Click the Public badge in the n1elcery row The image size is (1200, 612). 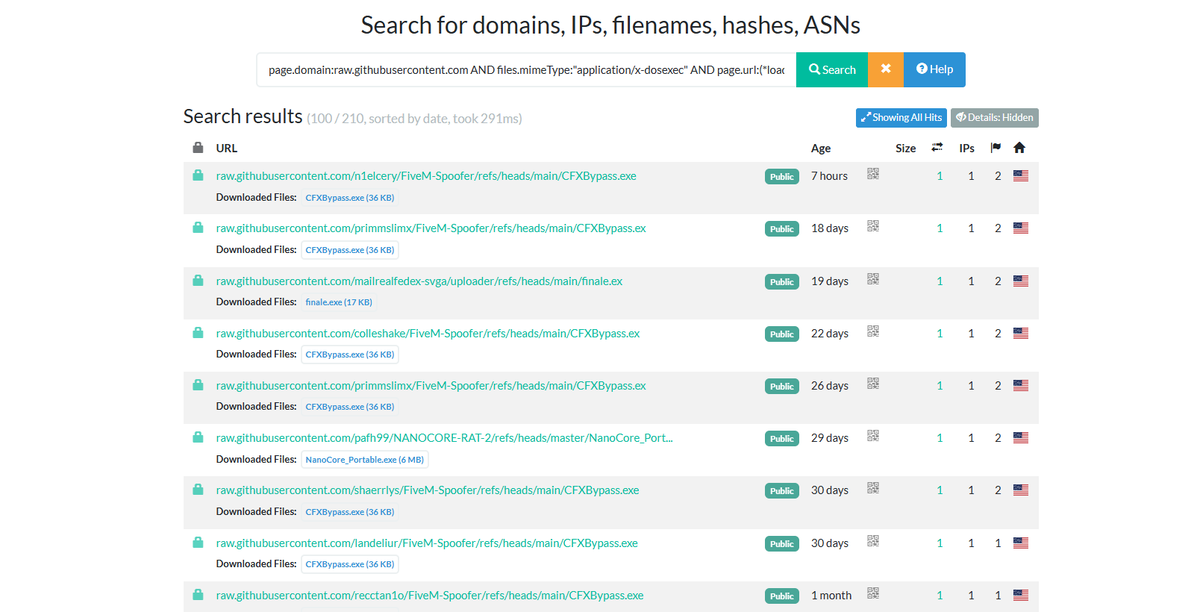(782, 177)
